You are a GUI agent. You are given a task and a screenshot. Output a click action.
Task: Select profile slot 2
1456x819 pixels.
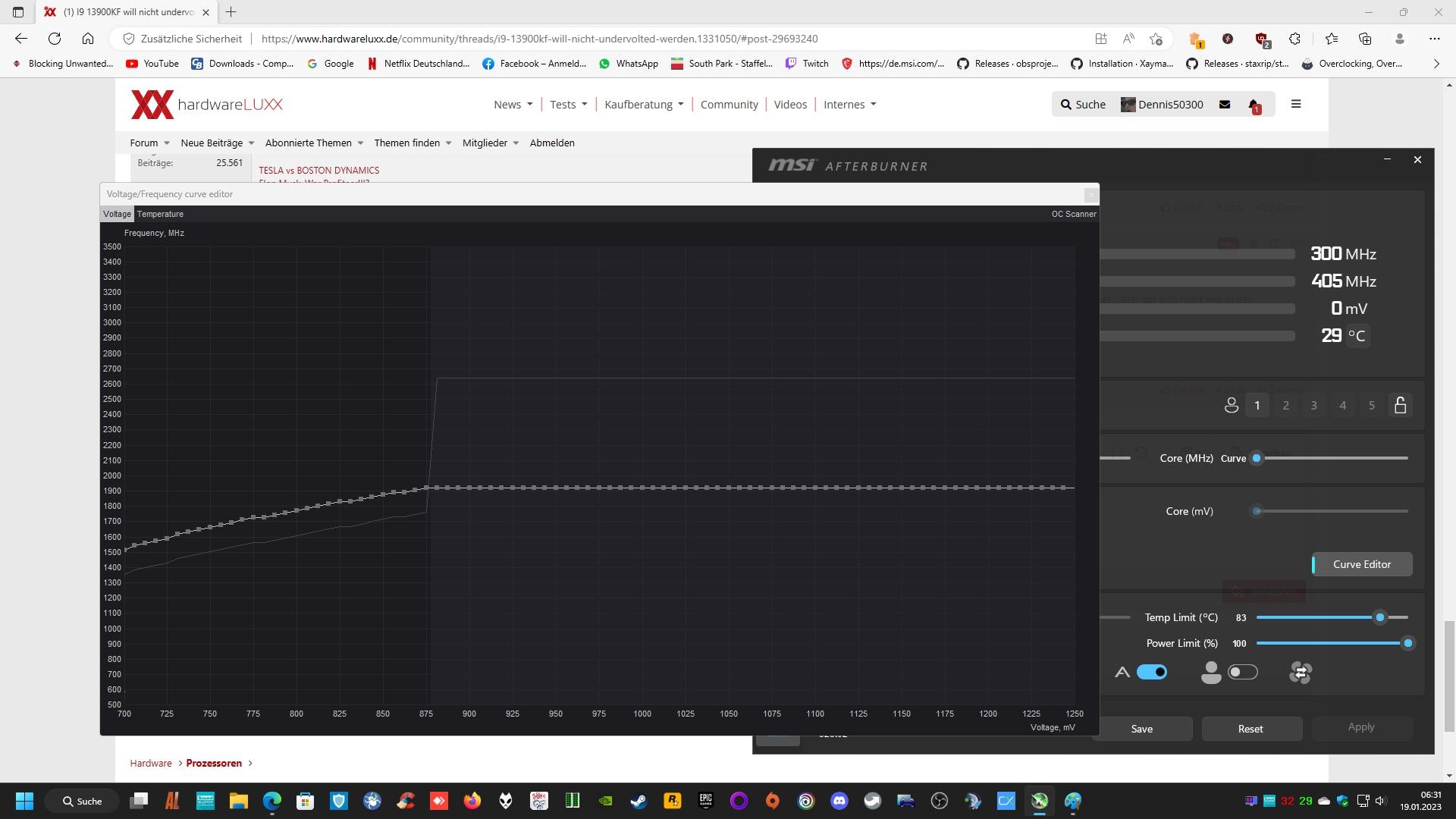(1285, 405)
